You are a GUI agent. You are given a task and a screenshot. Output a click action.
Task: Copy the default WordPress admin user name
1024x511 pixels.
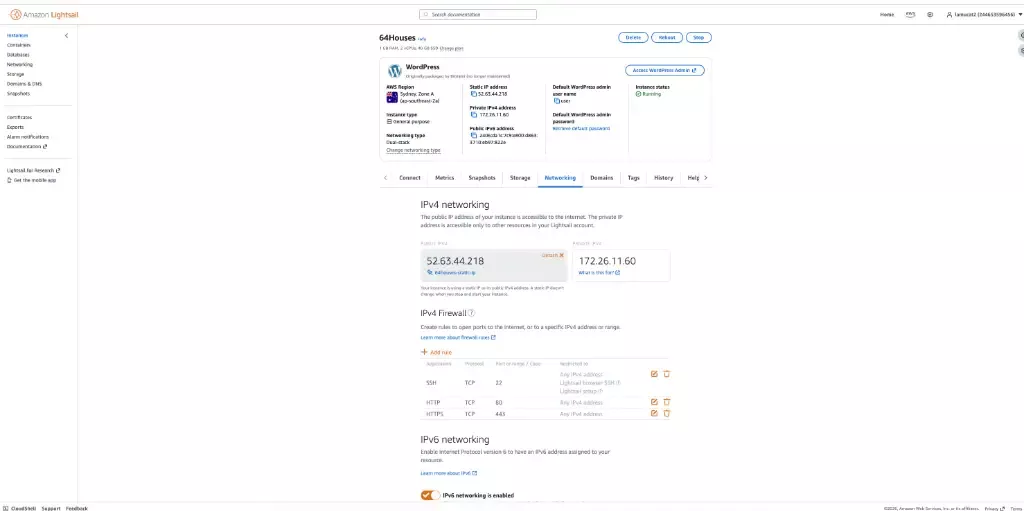tap(557, 101)
